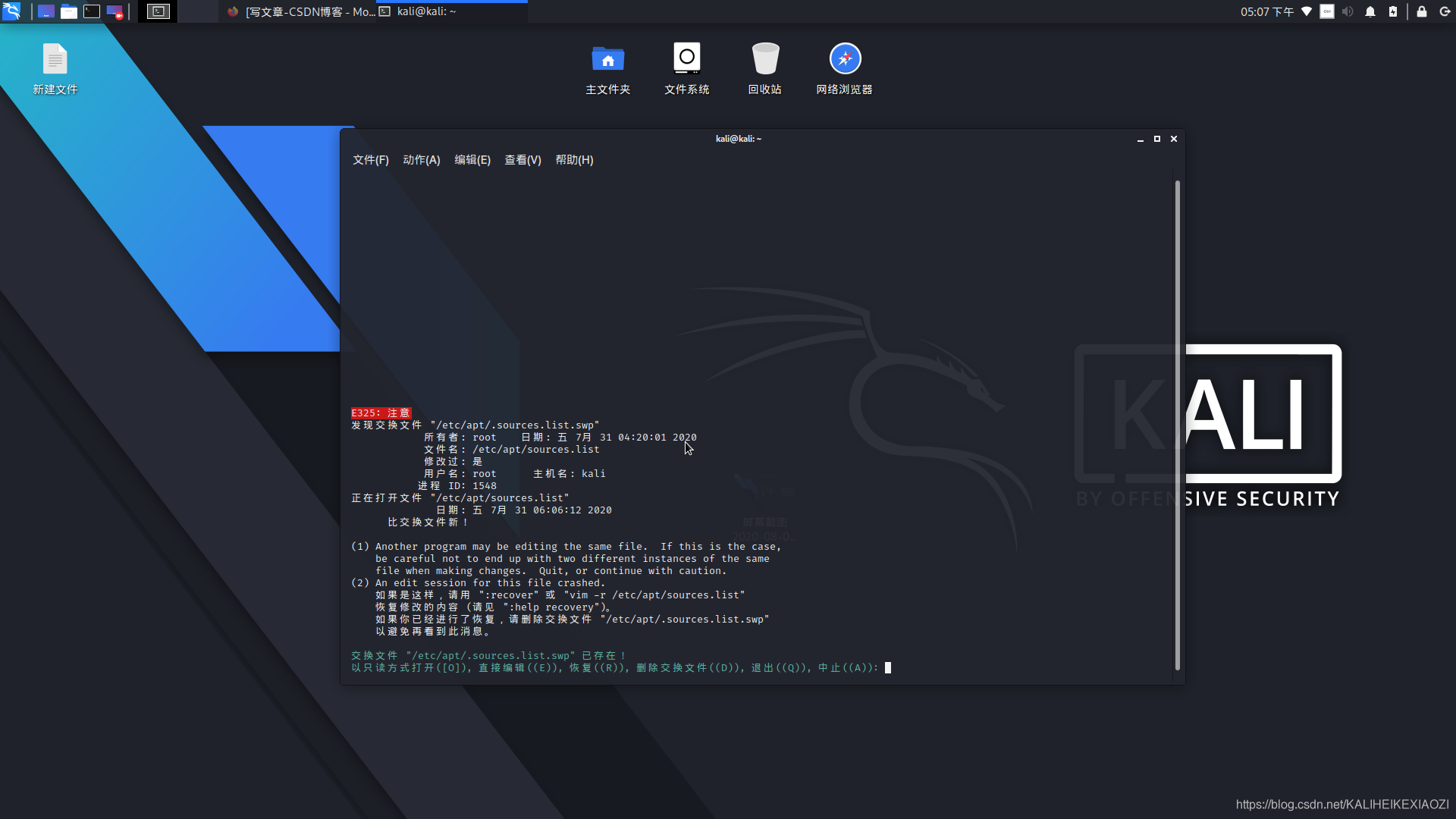Click the "进程 ID: 1548" line
Screen dimensions: 1456x819
coord(457,486)
